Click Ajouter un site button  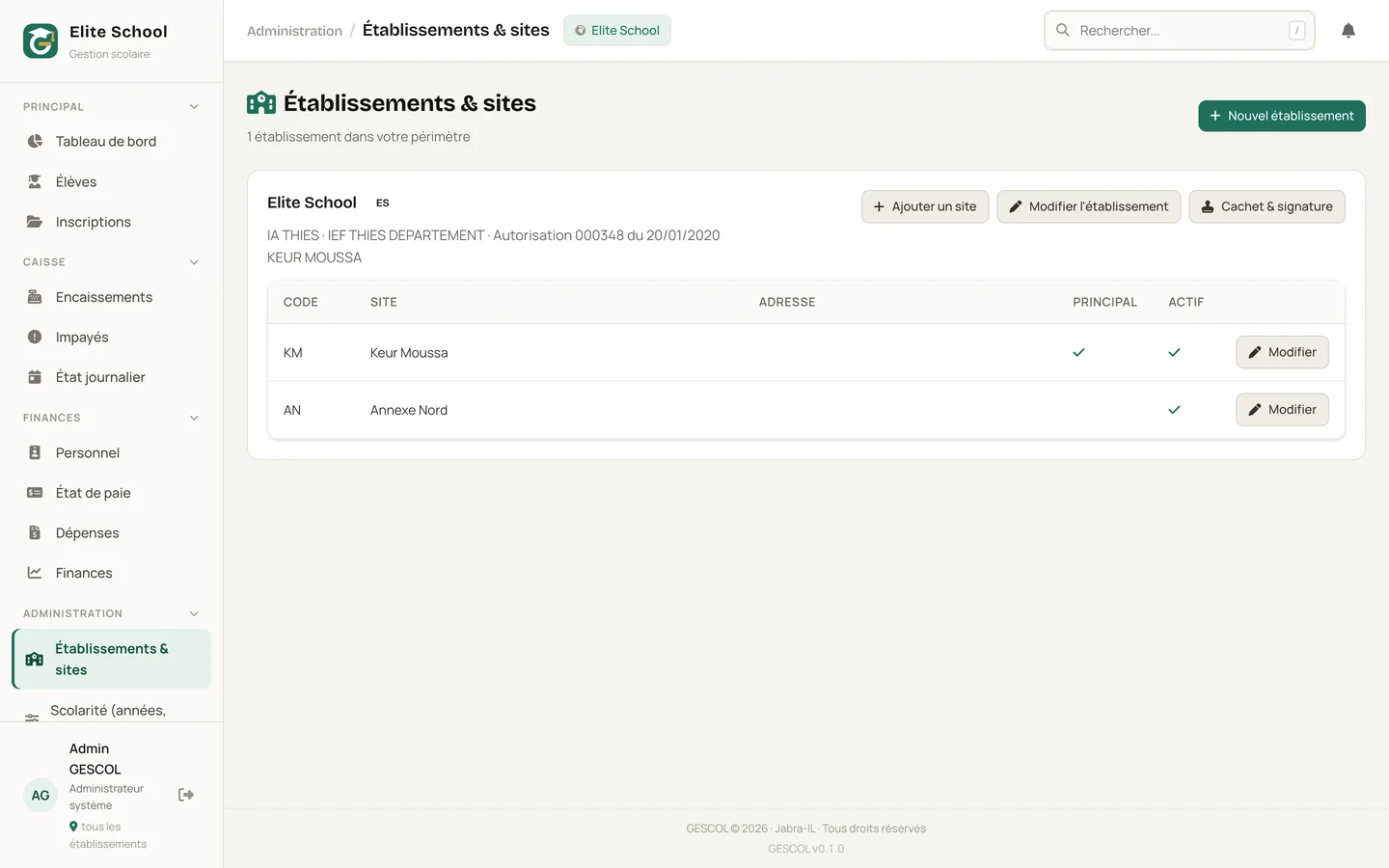[x=925, y=206]
